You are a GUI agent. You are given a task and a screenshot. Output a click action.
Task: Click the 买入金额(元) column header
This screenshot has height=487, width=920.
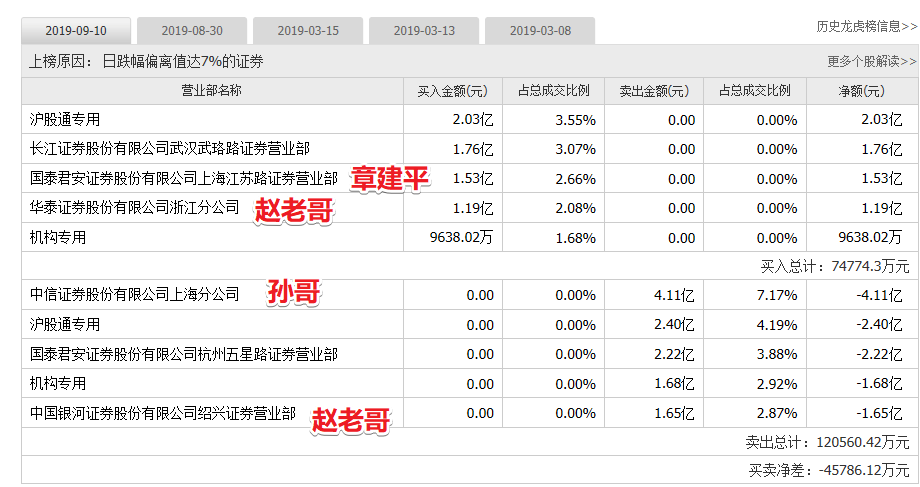pos(452,91)
